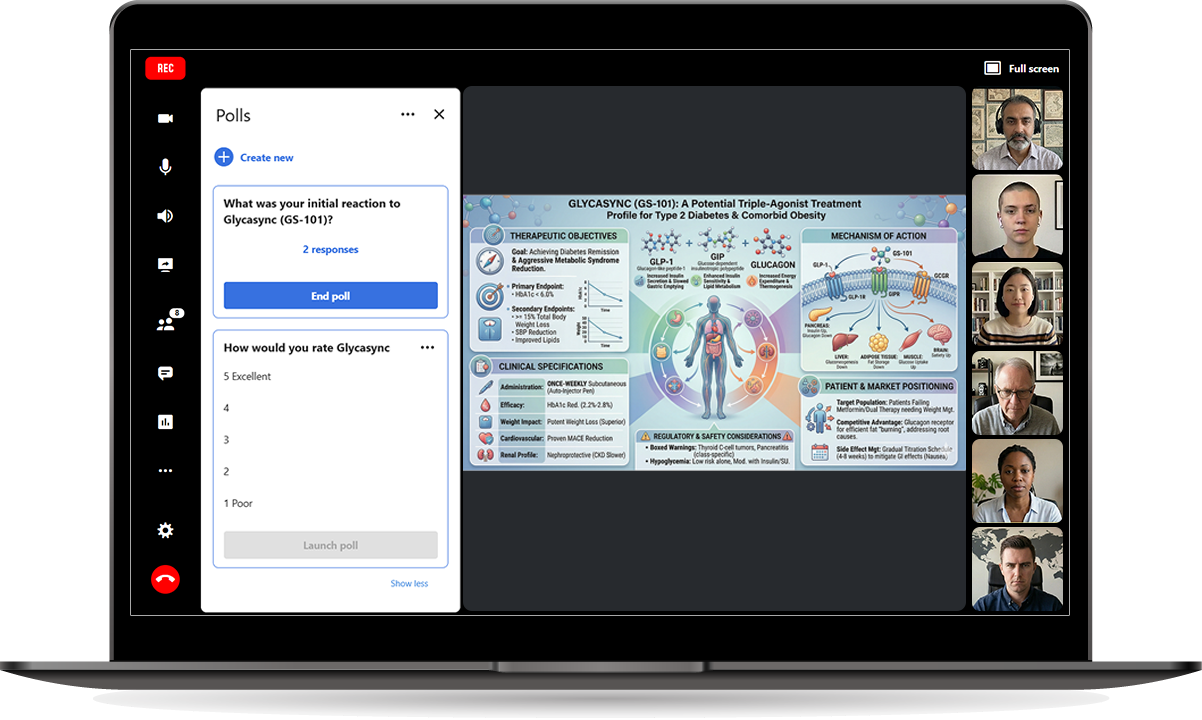This screenshot has width=1202, height=720.
Task: Close the Polls panel
Action: coord(439,115)
